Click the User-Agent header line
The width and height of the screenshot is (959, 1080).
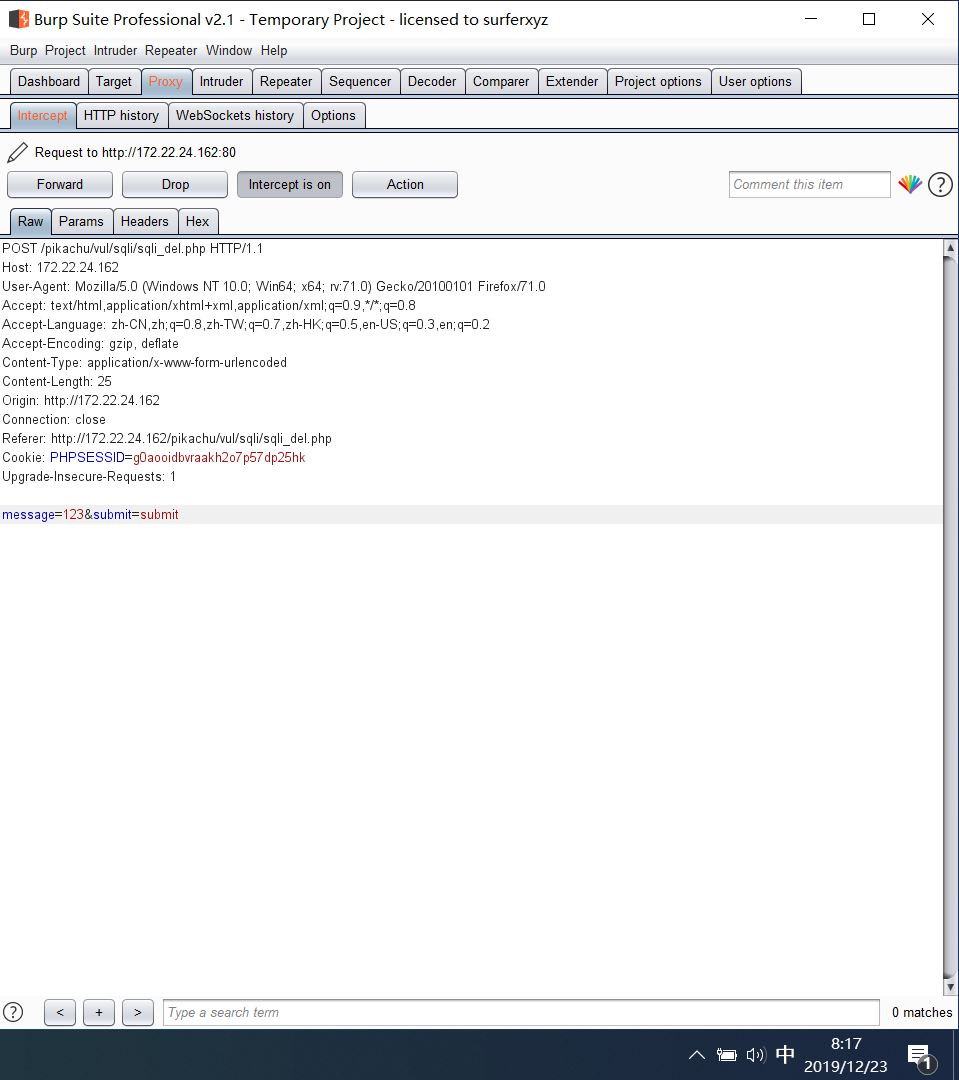(x=274, y=287)
